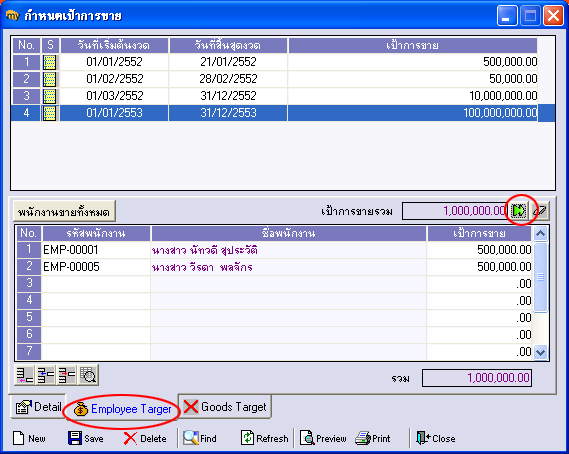Viewport: 569px width, 454px height.
Task: Click the พนักงานขายทั้งหมด button
Action: pos(64,211)
